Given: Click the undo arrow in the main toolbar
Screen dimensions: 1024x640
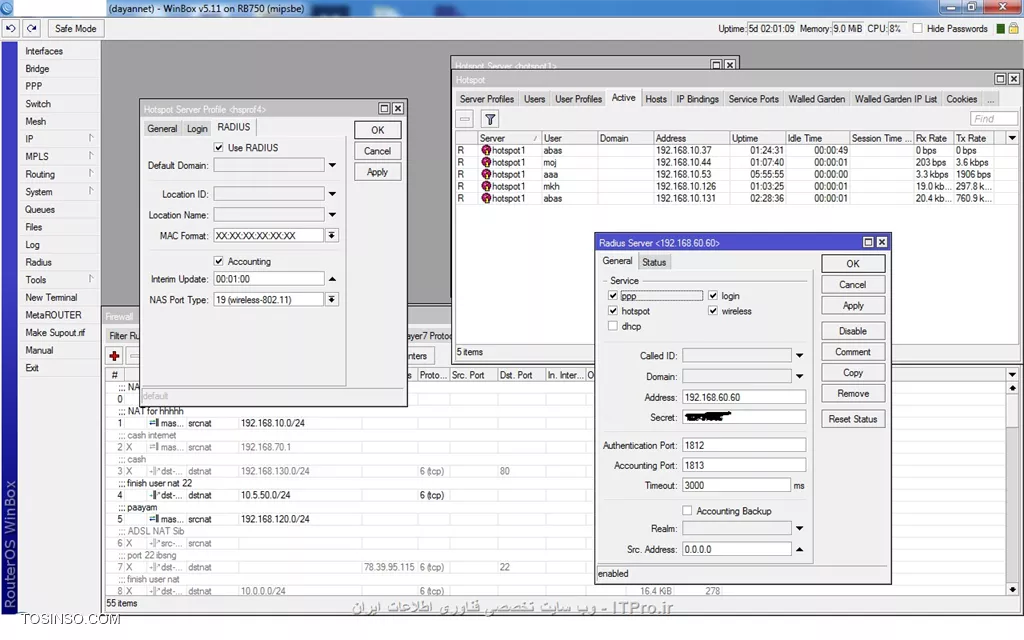Looking at the screenshot, I should point(11,29).
